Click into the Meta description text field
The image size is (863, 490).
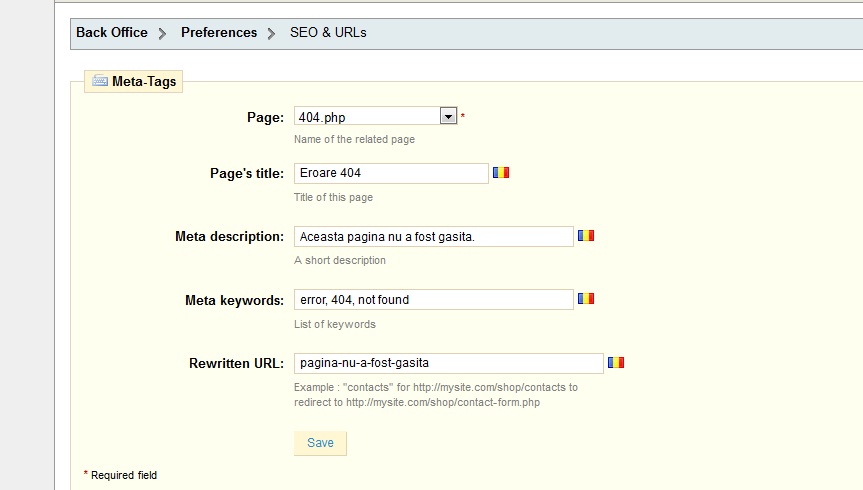pyautogui.click(x=433, y=237)
